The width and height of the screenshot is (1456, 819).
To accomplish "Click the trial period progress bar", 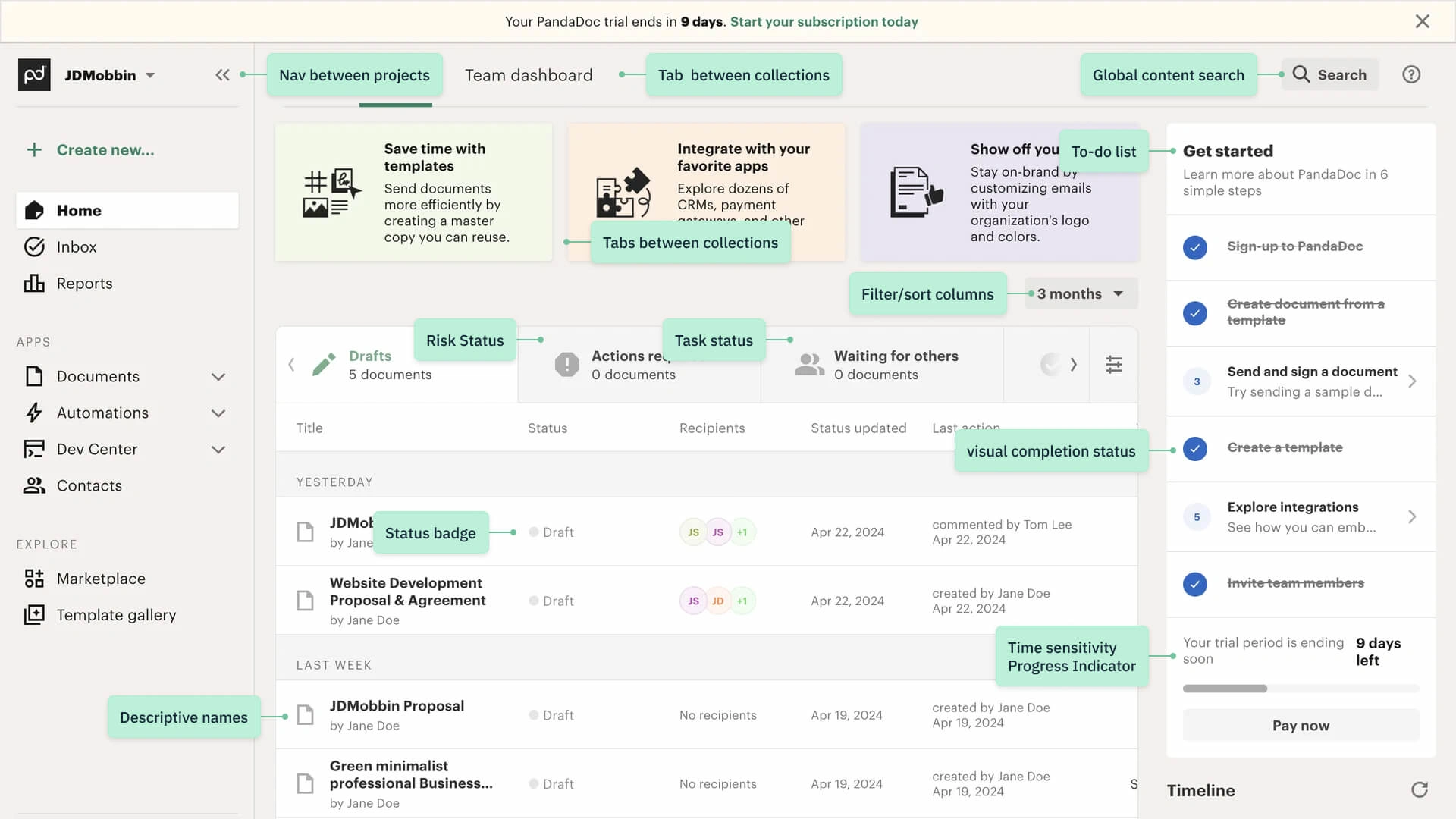I will [1301, 689].
